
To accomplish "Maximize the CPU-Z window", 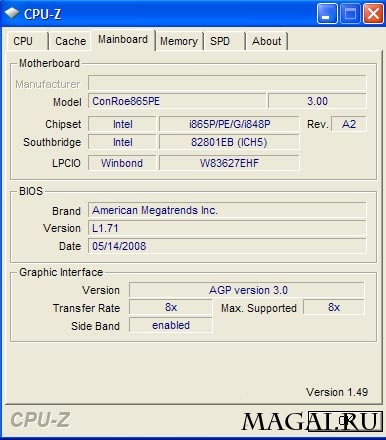I will click(350, 14).
